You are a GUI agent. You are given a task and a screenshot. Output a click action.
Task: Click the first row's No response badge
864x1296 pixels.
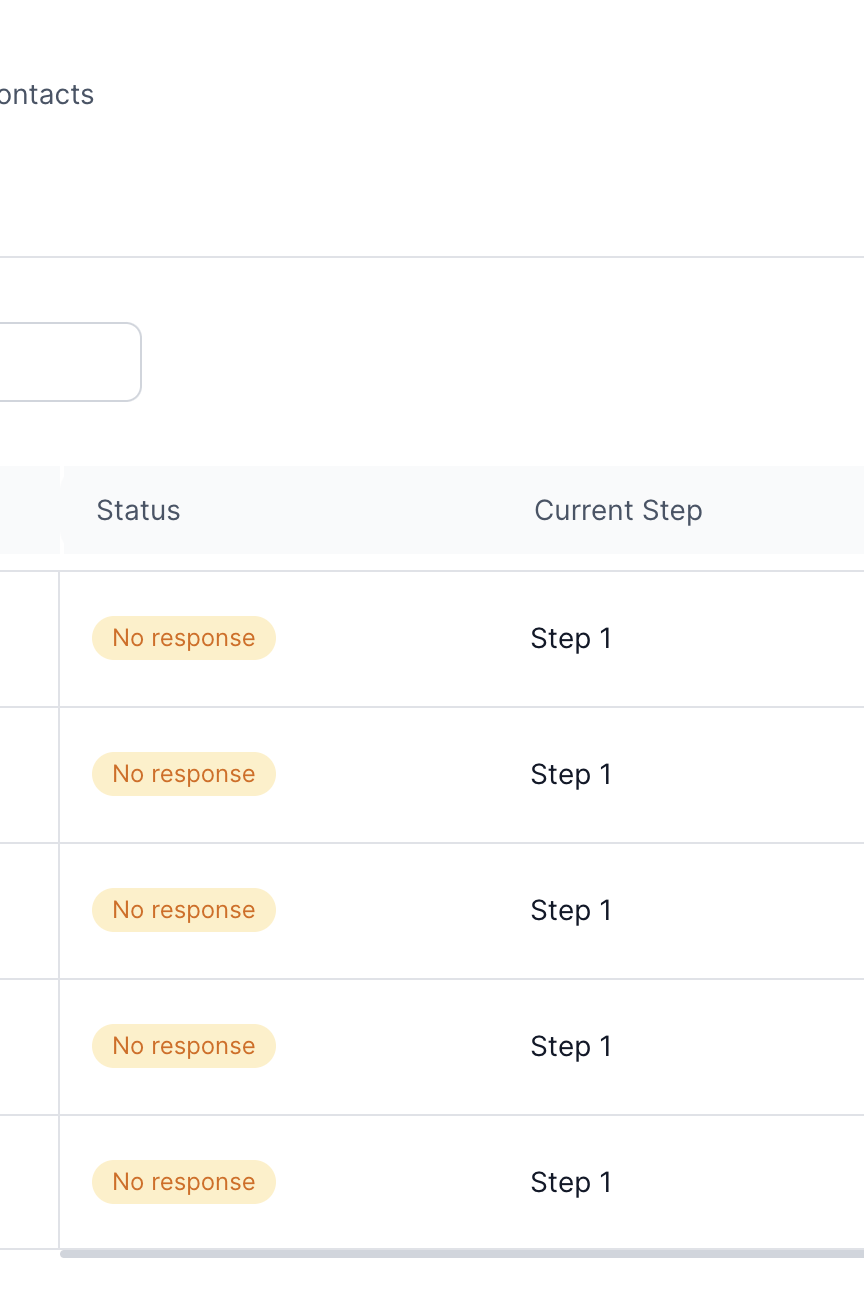(x=184, y=638)
